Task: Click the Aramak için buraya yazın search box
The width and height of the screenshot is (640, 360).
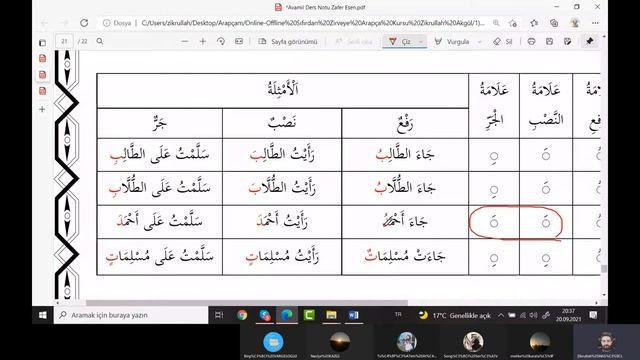Action: point(131,315)
